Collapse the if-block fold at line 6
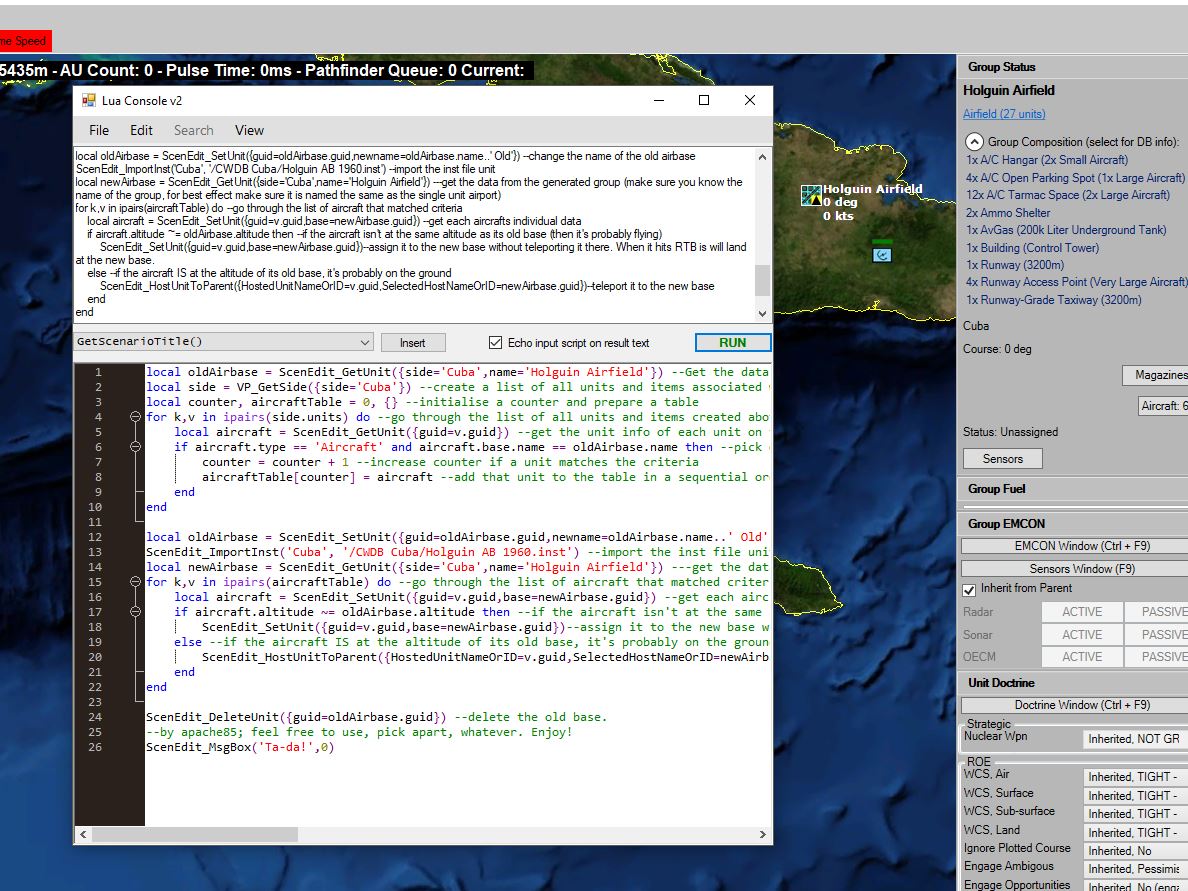Screen dimensions: 1188x891 135,447
